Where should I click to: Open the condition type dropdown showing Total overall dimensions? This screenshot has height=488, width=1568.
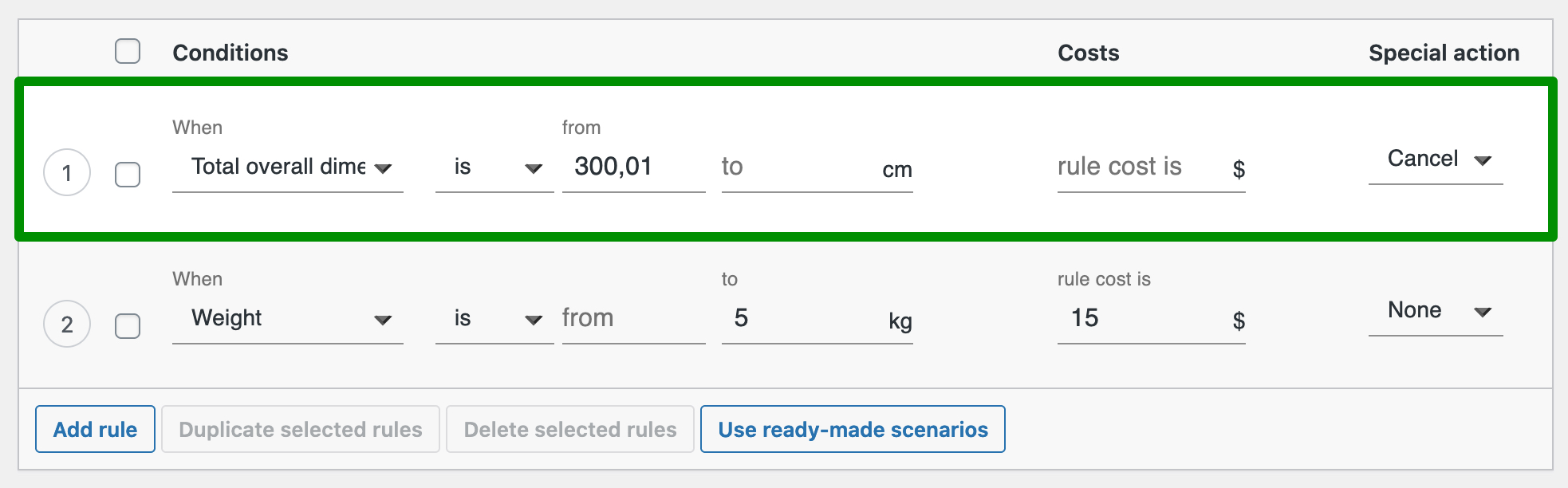(288, 167)
